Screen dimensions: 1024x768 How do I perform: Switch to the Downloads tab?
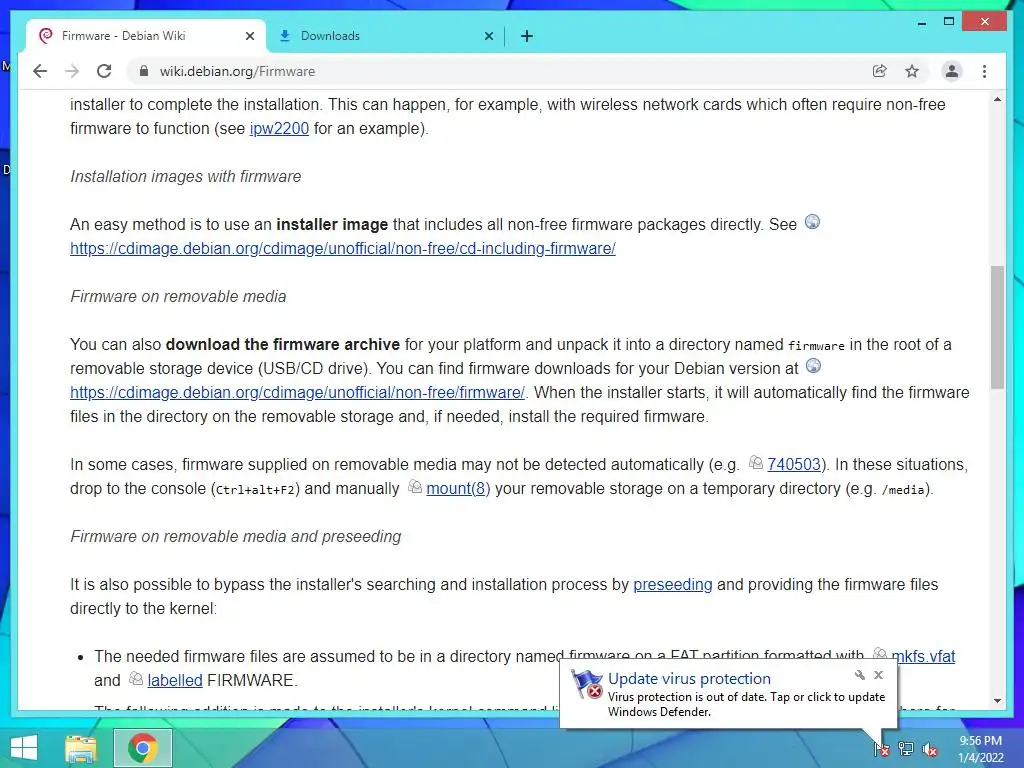click(x=385, y=36)
